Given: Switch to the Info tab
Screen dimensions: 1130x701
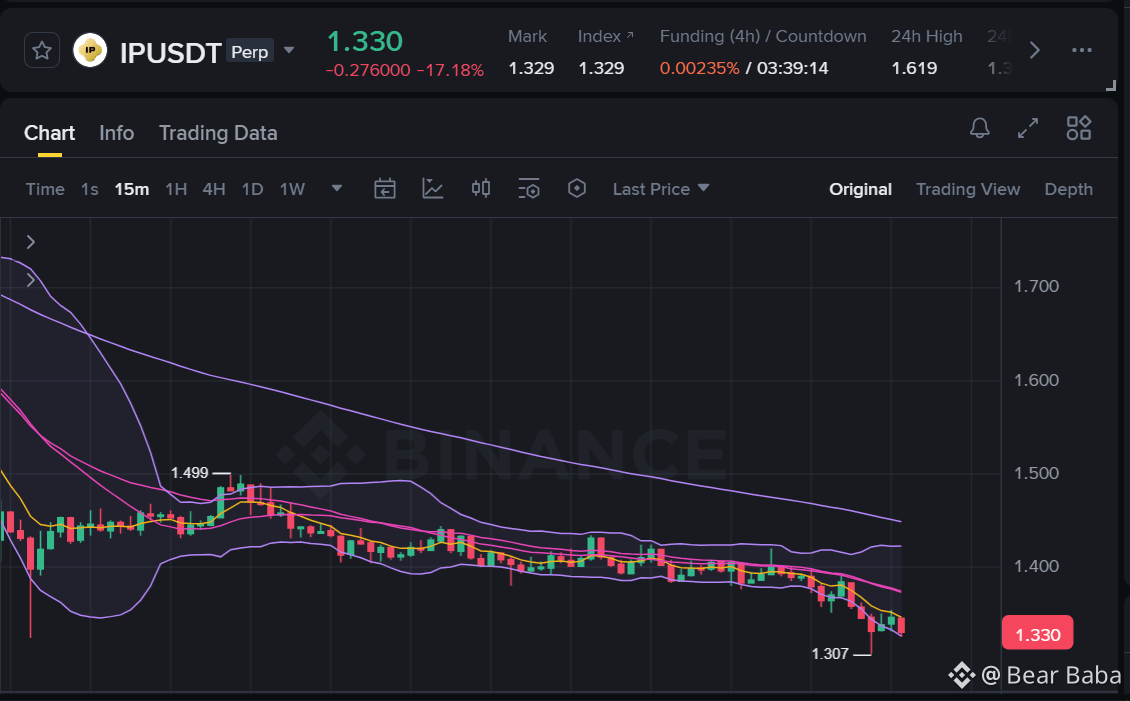Looking at the screenshot, I should tap(116, 133).
